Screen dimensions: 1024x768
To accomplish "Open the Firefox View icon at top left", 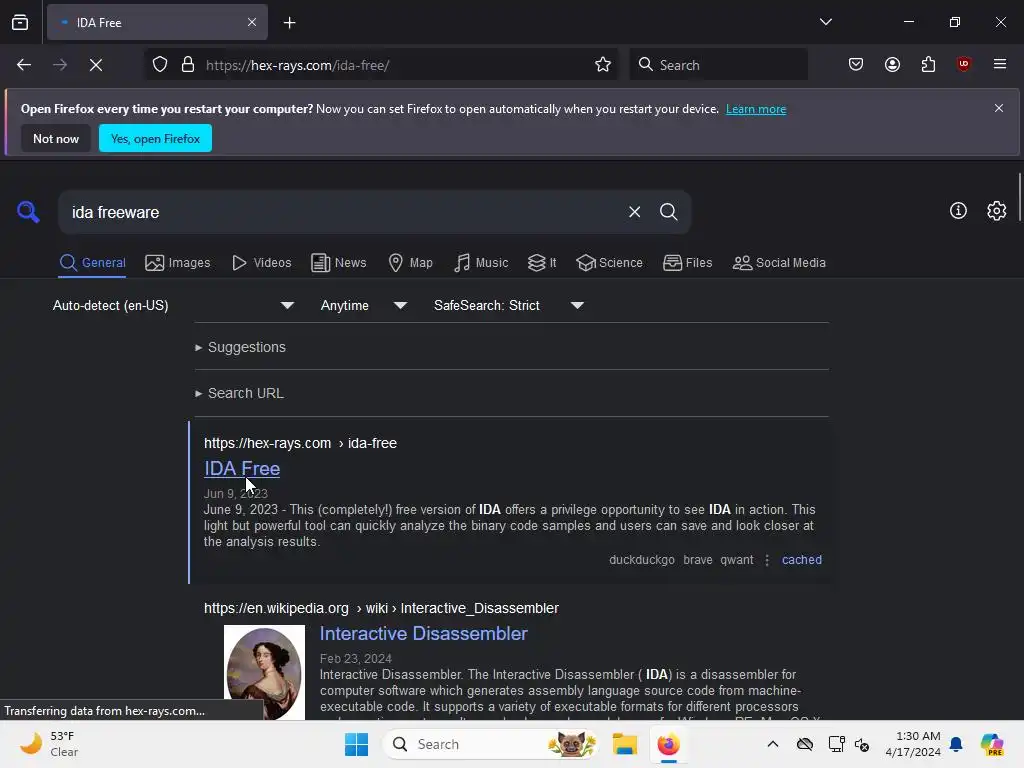I will pyautogui.click(x=20, y=23).
